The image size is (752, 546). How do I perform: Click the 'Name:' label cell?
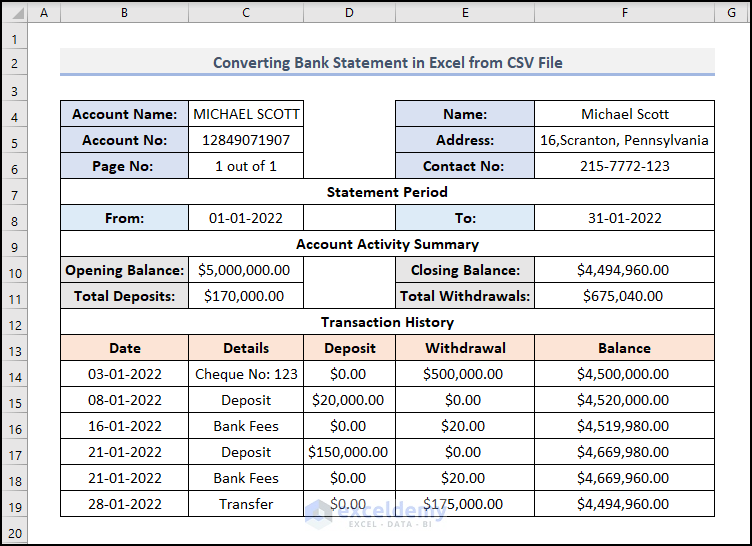coord(465,114)
